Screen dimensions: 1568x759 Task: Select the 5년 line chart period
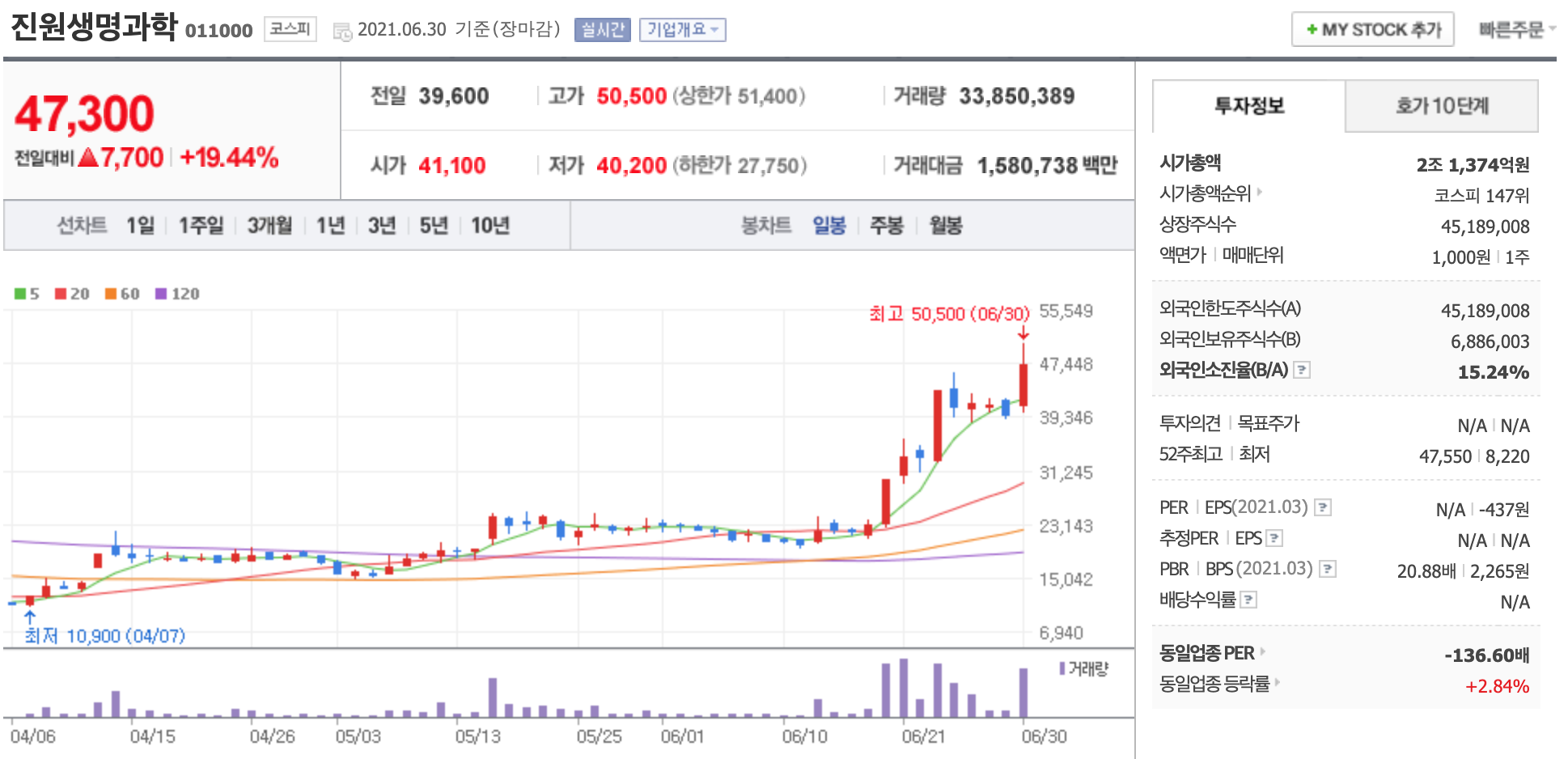(x=434, y=225)
